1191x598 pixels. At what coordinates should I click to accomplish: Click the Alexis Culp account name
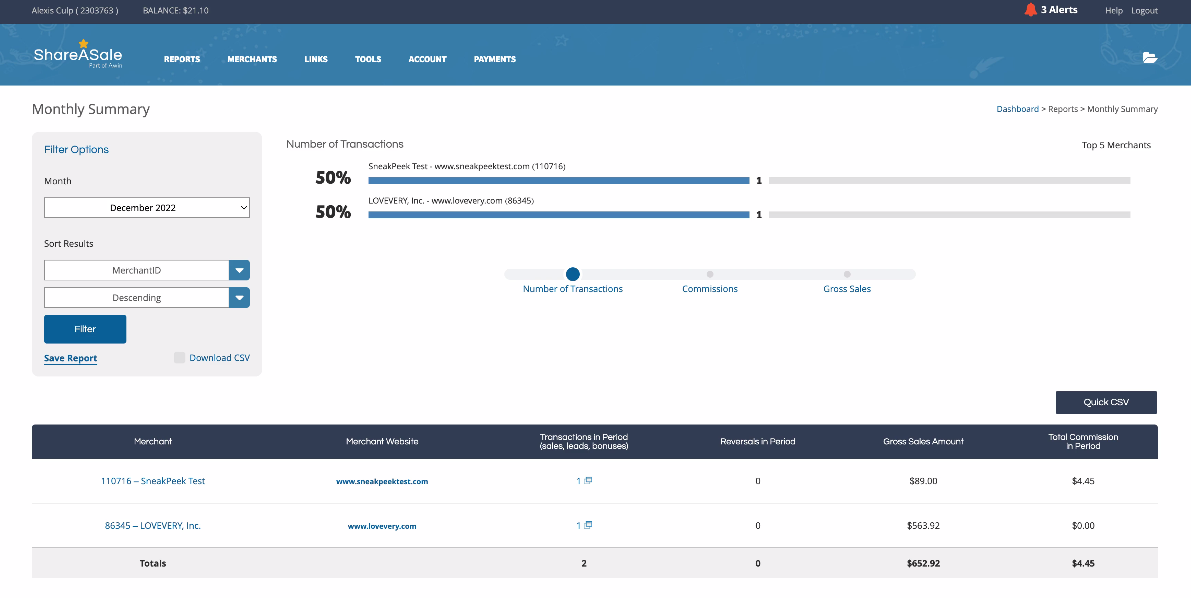[x=75, y=11]
